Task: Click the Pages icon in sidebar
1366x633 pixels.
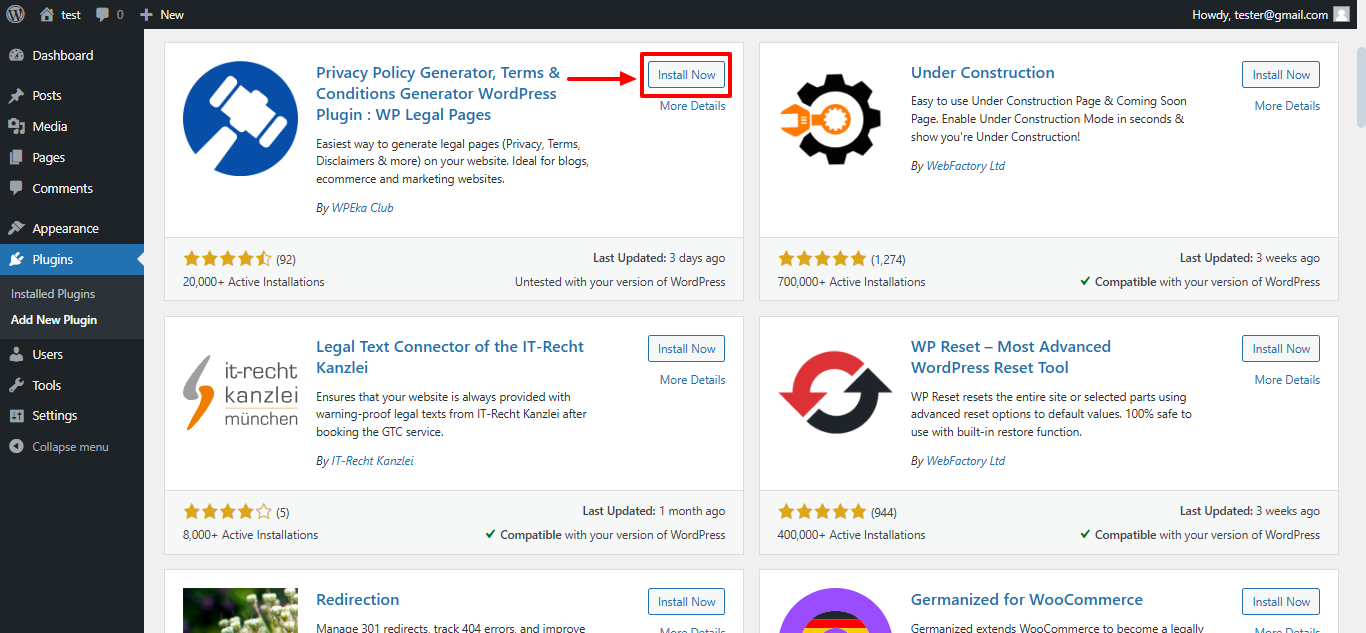Action: coord(16,157)
